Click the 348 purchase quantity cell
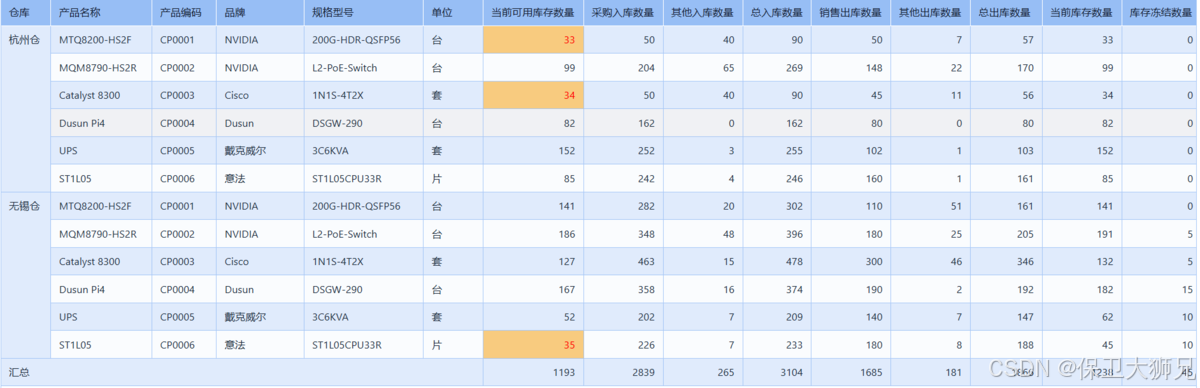1200x388 pixels. pyautogui.click(x=623, y=234)
